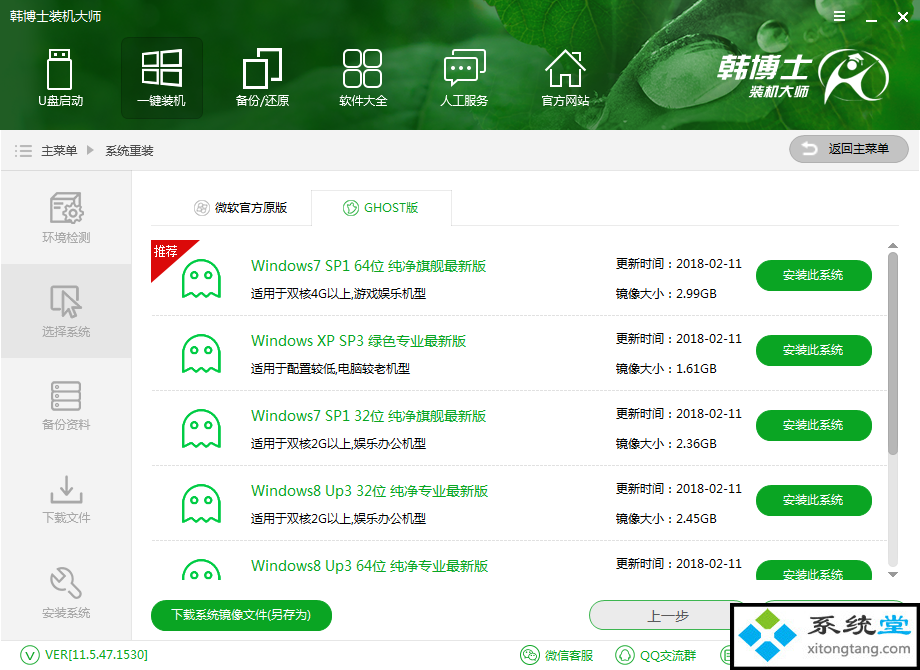Open the U盘启动 tool

point(60,77)
